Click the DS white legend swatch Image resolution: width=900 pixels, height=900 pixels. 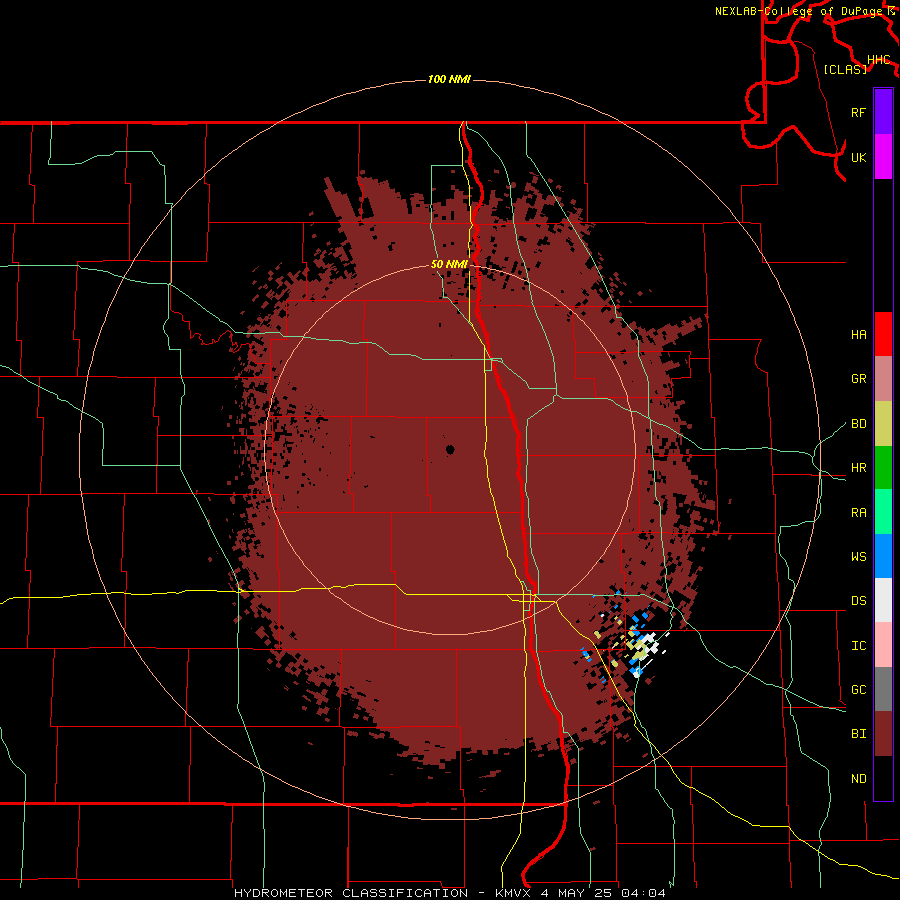(x=883, y=600)
